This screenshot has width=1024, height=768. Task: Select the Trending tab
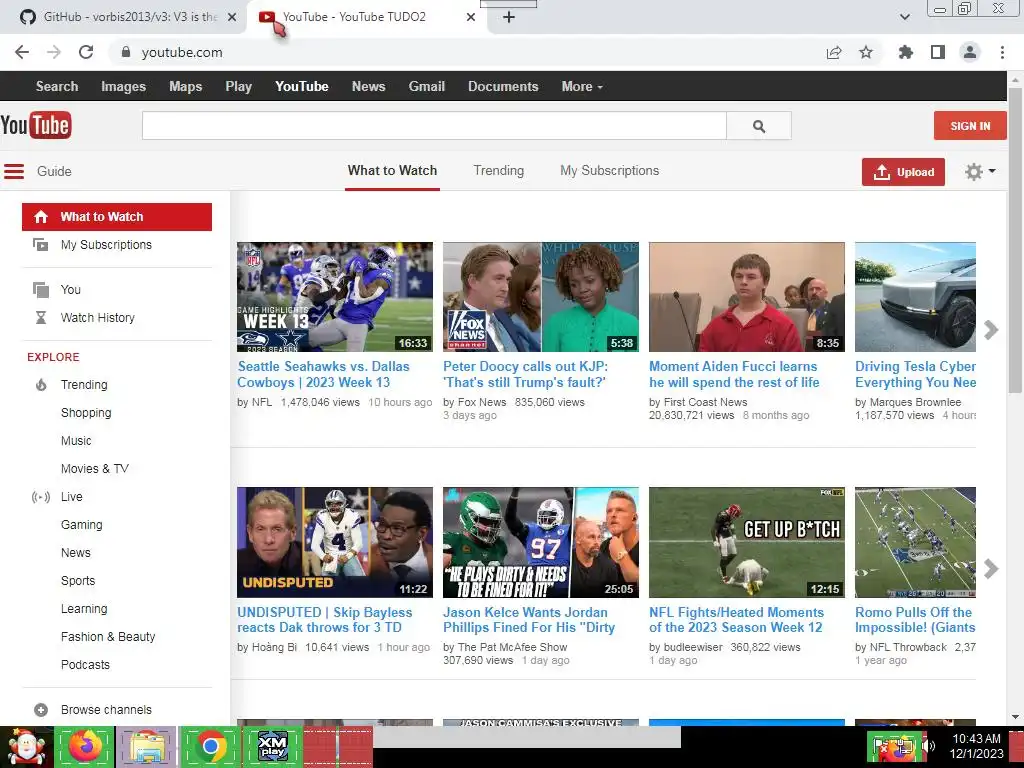[x=498, y=170]
